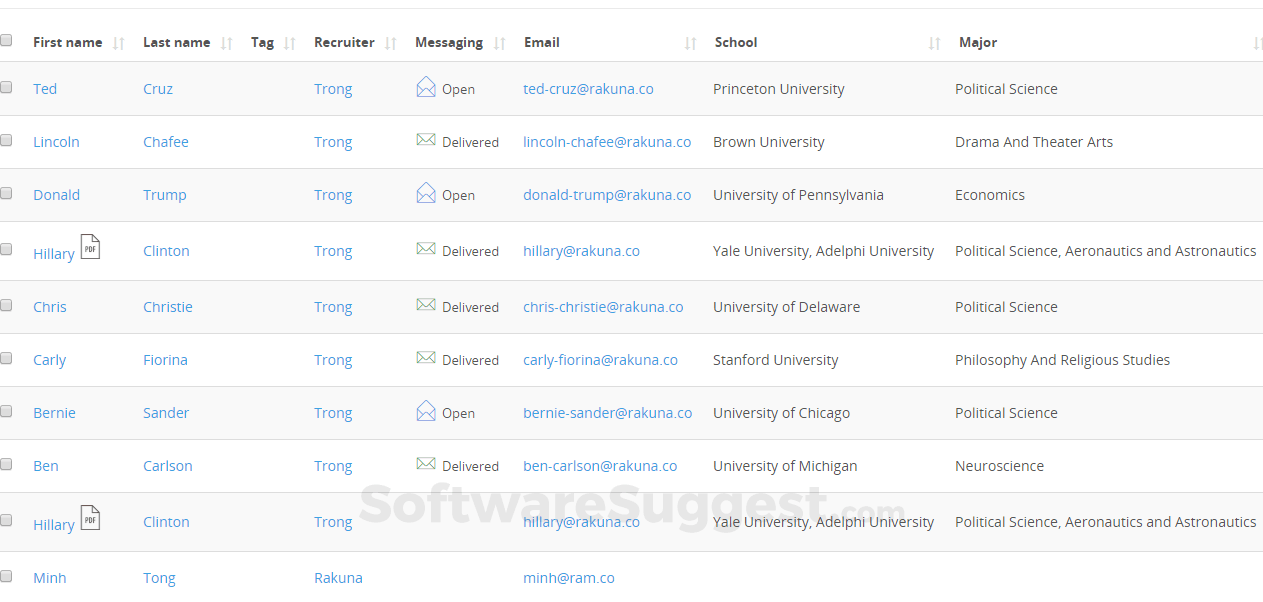Open the donald-trump@rakuna.co email link
The width and height of the screenshot is (1263, 602).
607,195
